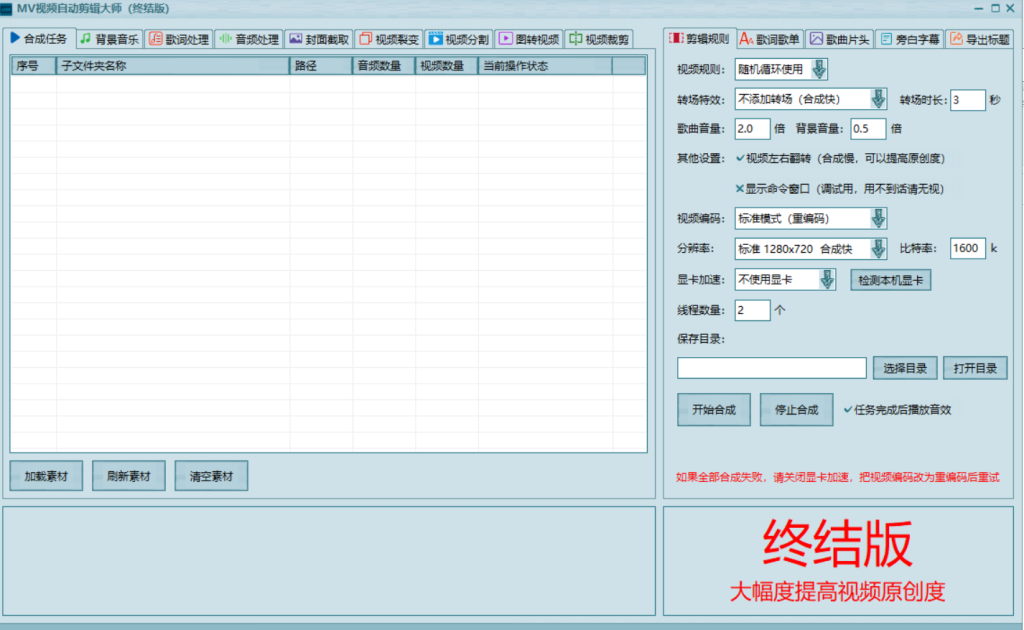The image size is (1024, 630).
Task: Click the 视频分割 tab icon
Action: 435,39
